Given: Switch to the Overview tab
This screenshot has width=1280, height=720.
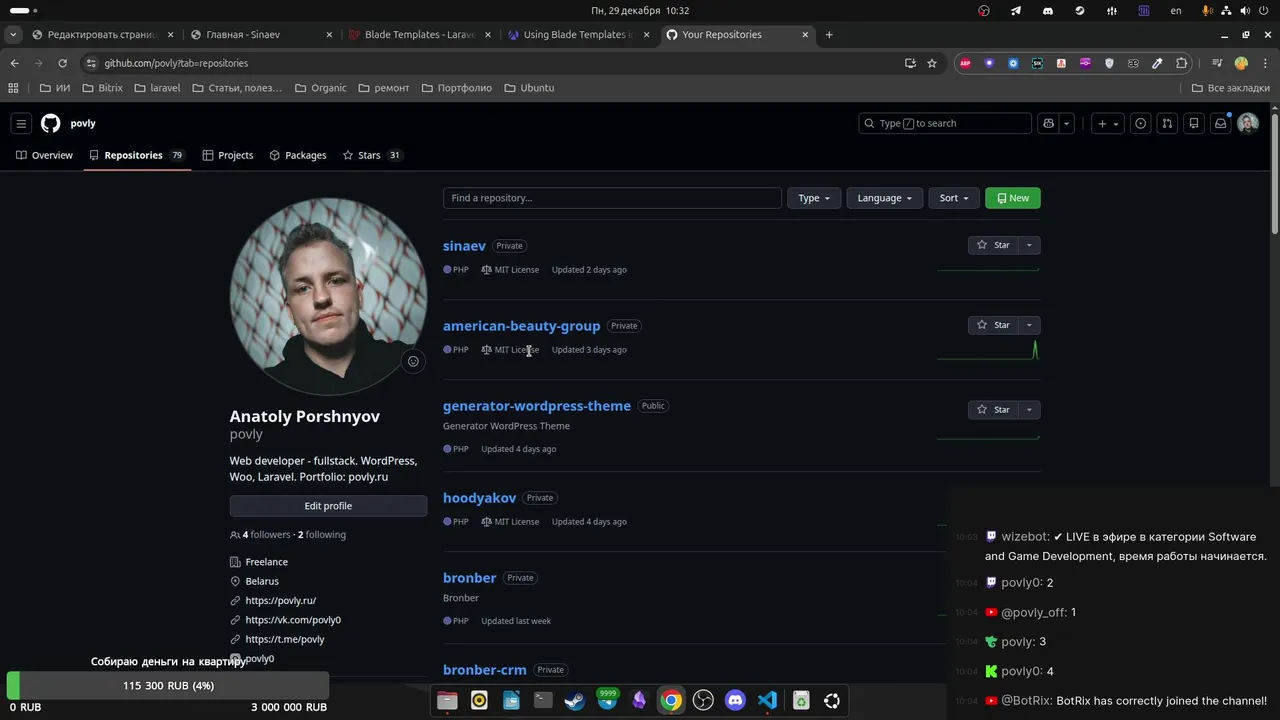Looking at the screenshot, I should click(x=44, y=155).
